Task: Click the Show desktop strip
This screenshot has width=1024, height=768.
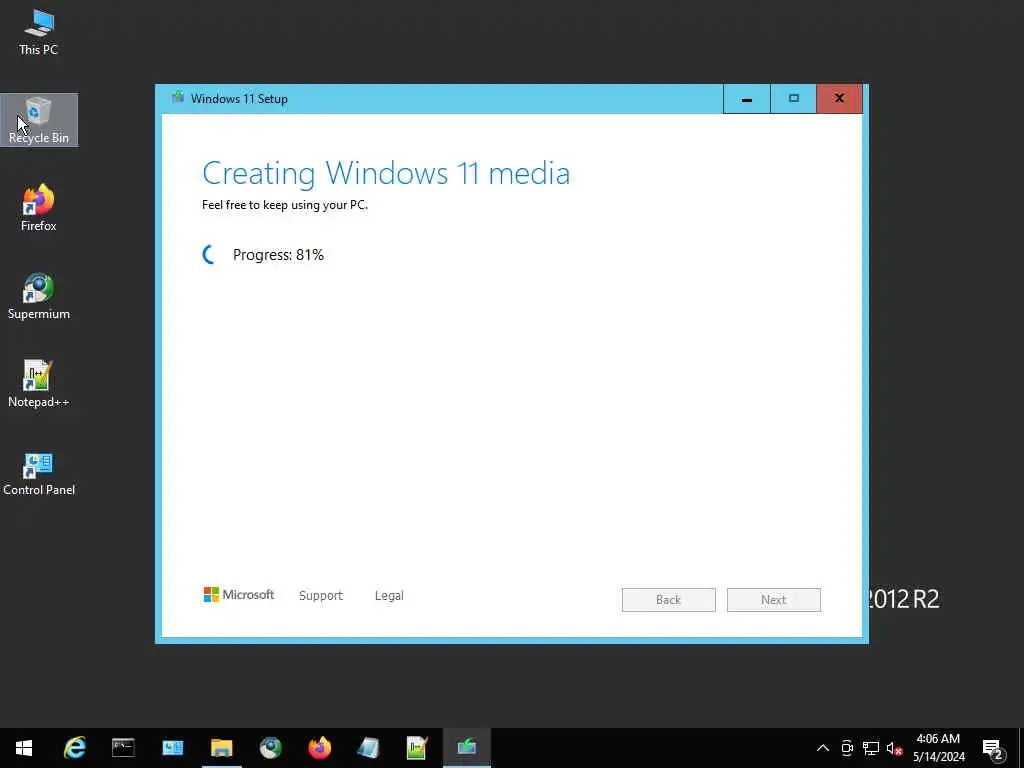Action: 1021,748
